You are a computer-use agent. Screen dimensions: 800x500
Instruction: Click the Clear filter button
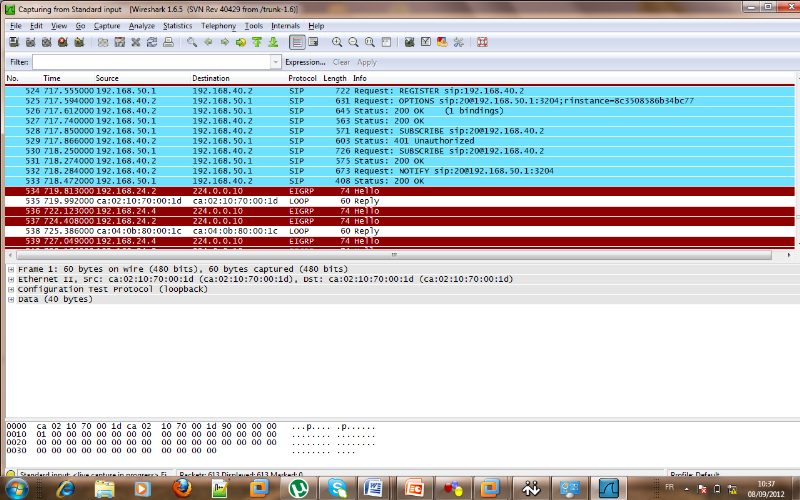click(x=341, y=62)
